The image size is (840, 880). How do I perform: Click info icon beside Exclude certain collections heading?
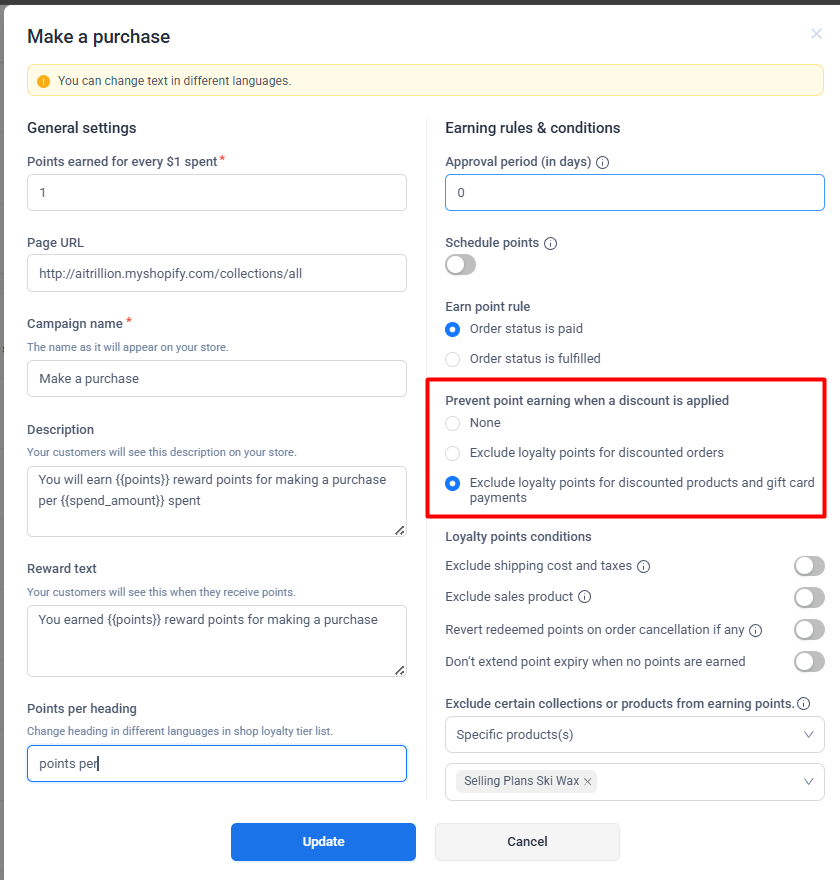(x=804, y=704)
